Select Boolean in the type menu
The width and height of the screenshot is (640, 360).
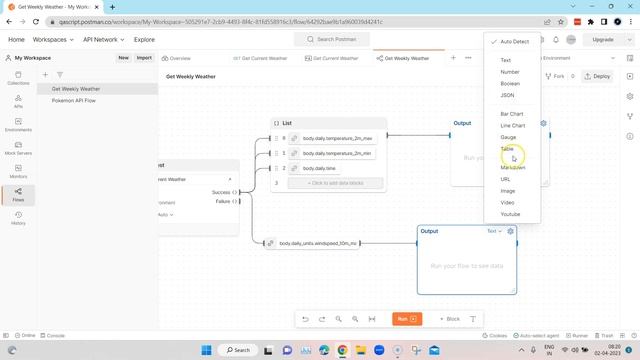(512, 83)
